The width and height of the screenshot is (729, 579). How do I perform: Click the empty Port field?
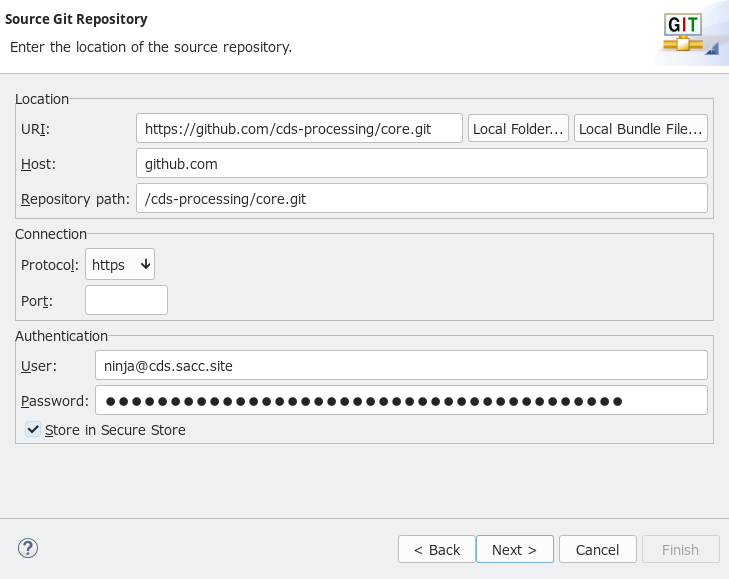tap(126, 300)
